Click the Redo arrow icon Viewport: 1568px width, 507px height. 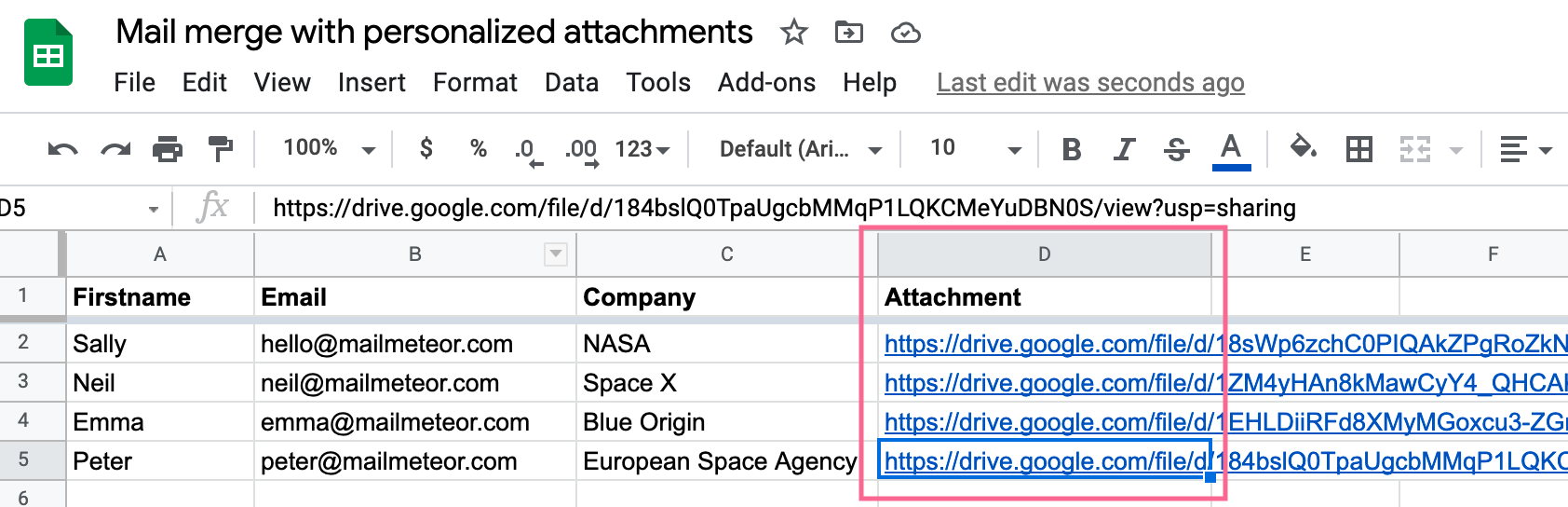(x=115, y=149)
